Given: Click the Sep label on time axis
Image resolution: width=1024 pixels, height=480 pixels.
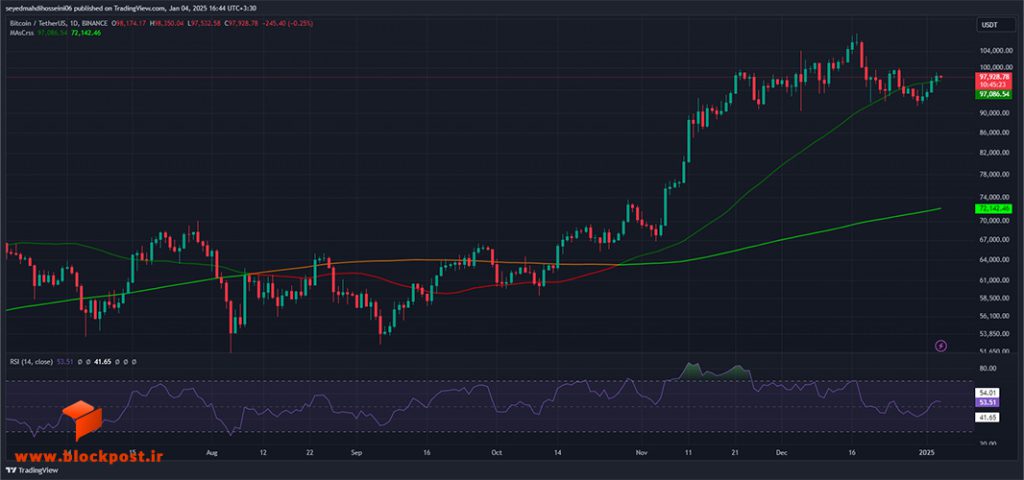Looking at the screenshot, I should click(x=356, y=452).
